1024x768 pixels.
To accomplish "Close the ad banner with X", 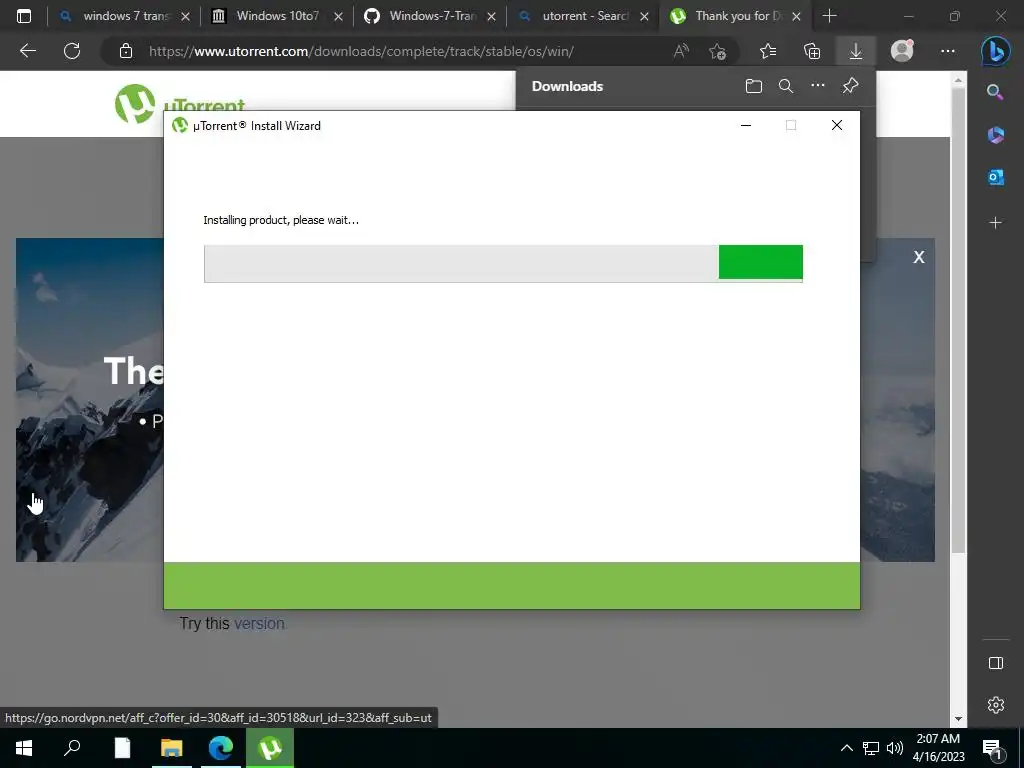I will [919, 257].
